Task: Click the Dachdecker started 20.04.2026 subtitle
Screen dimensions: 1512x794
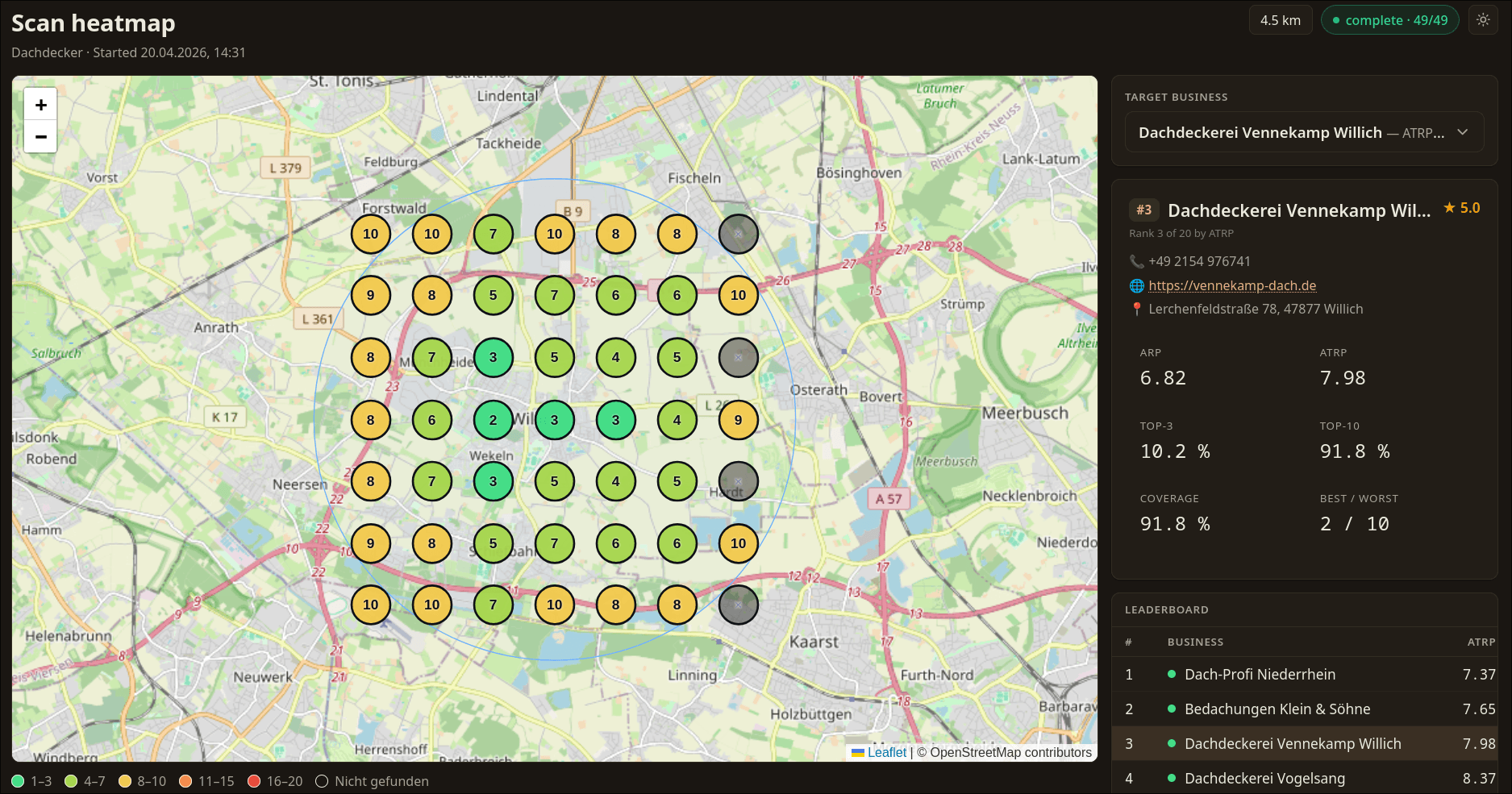Action: point(128,52)
